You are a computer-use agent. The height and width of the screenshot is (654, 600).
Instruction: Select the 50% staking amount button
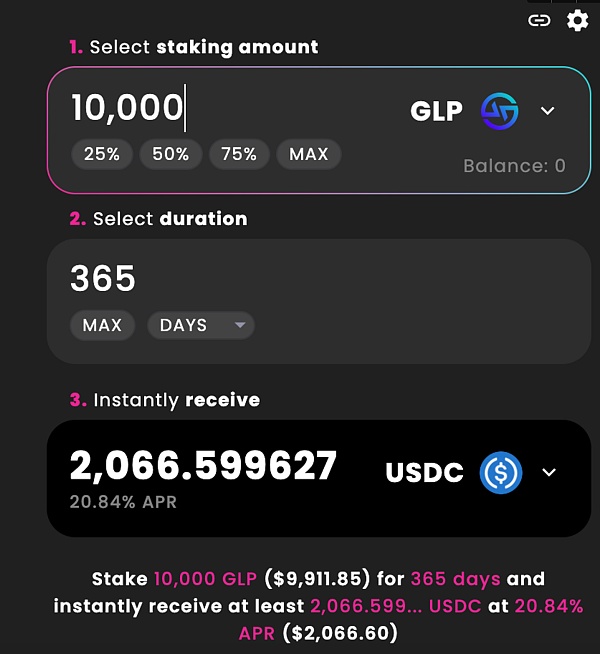coord(170,154)
